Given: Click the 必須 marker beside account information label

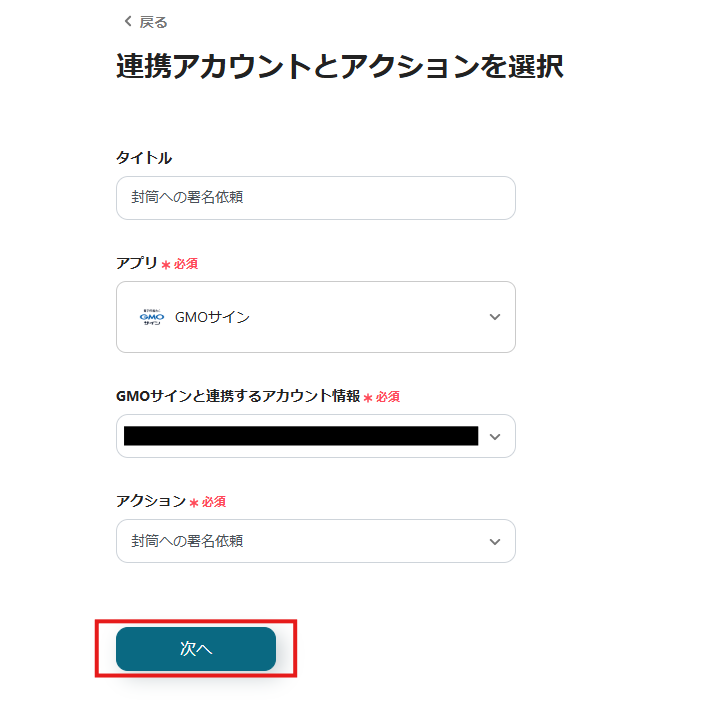Looking at the screenshot, I should [387, 397].
